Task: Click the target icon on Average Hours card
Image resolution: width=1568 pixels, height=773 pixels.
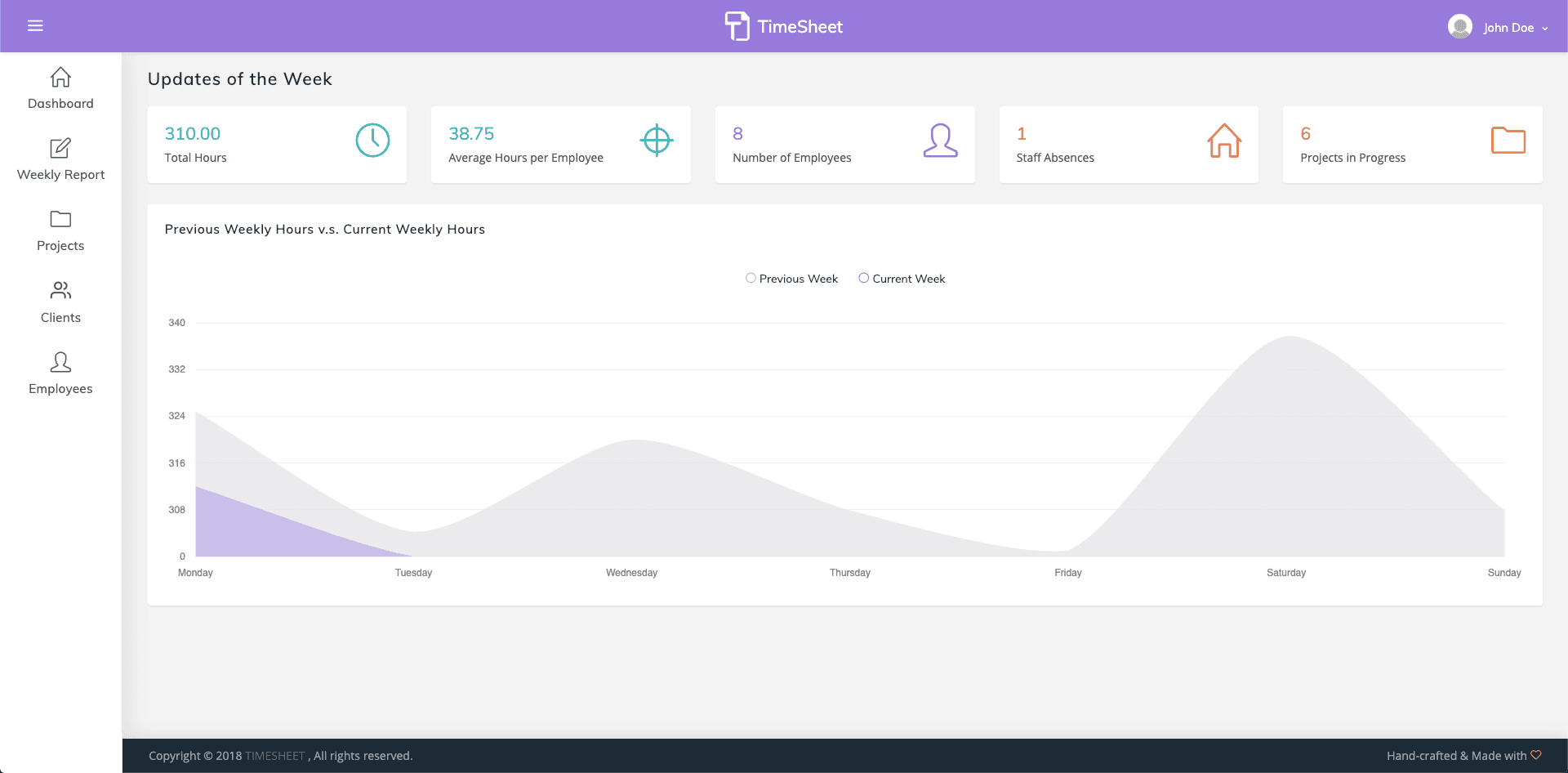Action: coord(657,140)
